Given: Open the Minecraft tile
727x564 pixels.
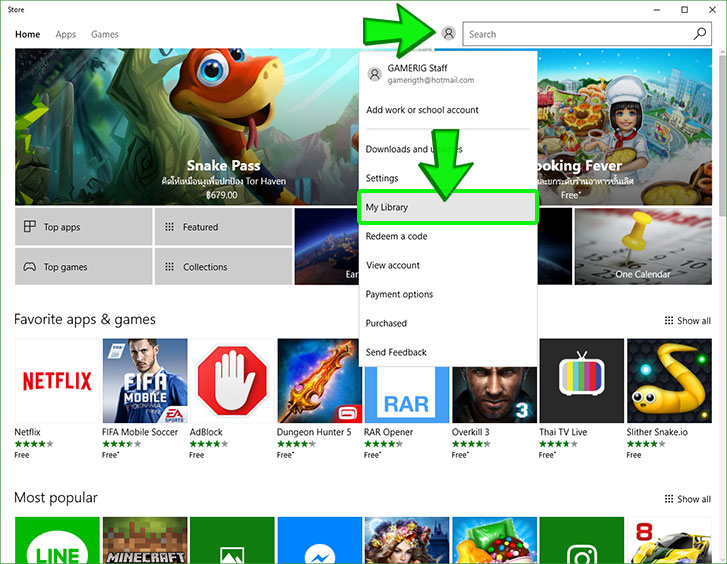Looking at the screenshot, I should pos(145,540).
